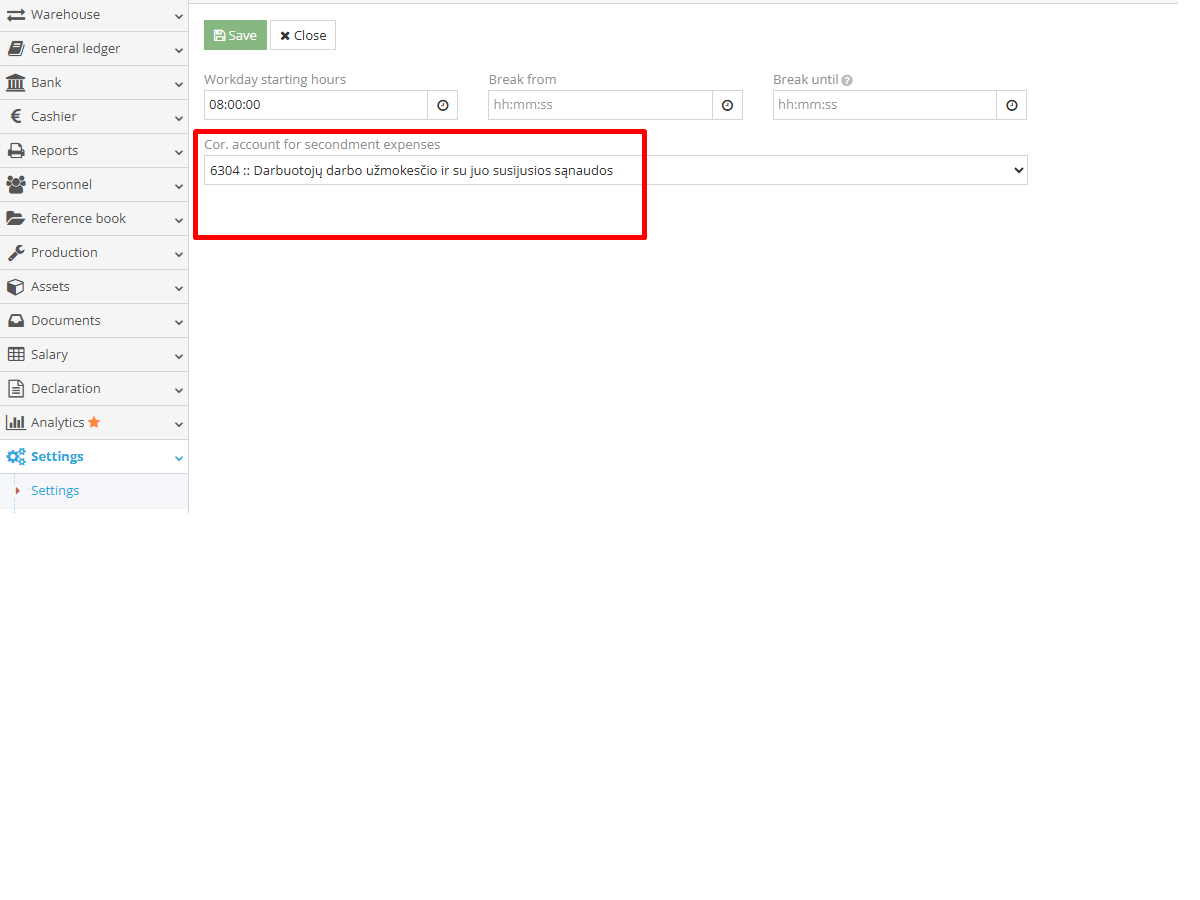Click the Analytics bar chart icon
The height and width of the screenshot is (900, 1200).
point(15,423)
